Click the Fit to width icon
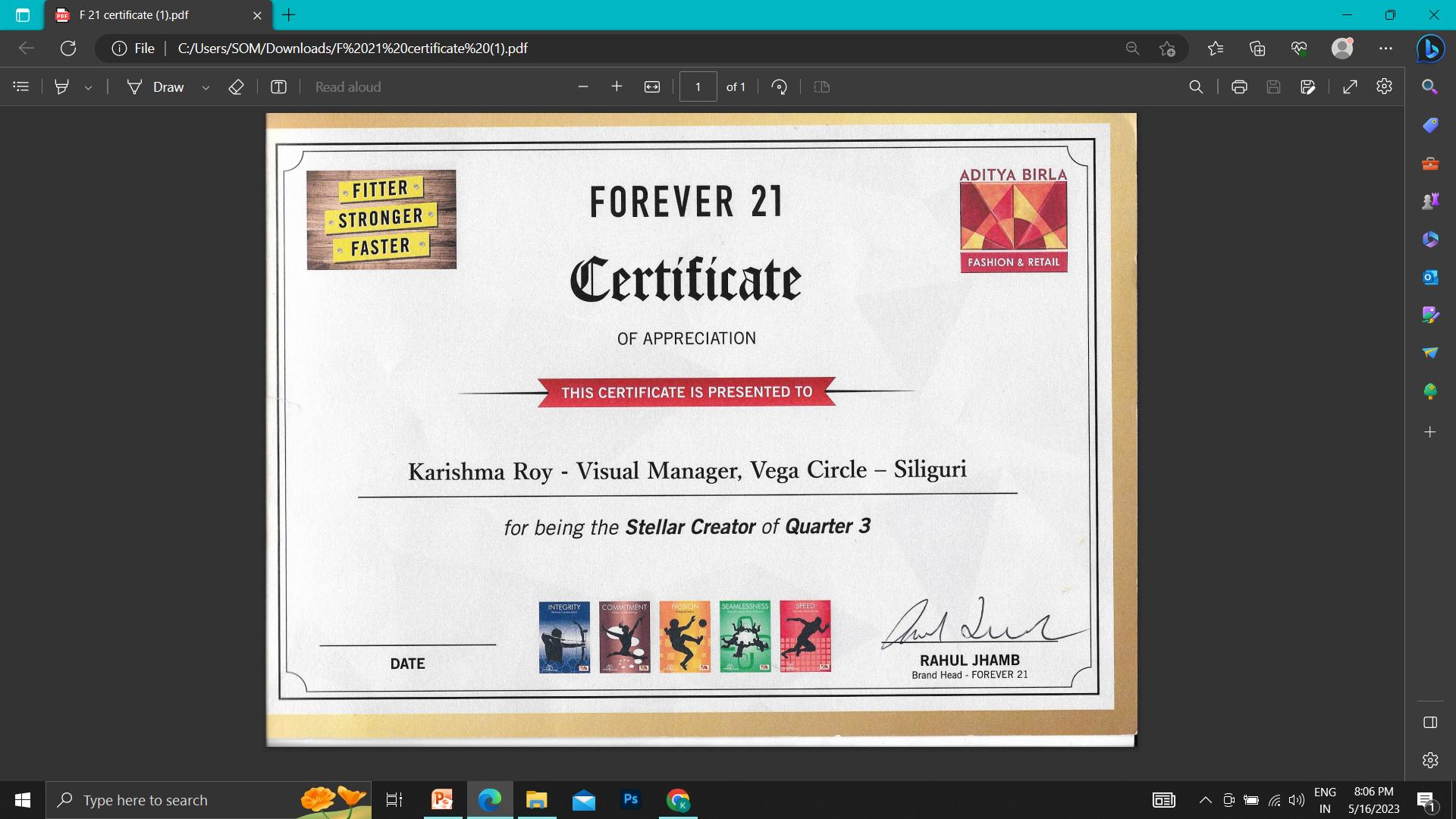1456x819 pixels. pyautogui.click(x=652, y=87)
